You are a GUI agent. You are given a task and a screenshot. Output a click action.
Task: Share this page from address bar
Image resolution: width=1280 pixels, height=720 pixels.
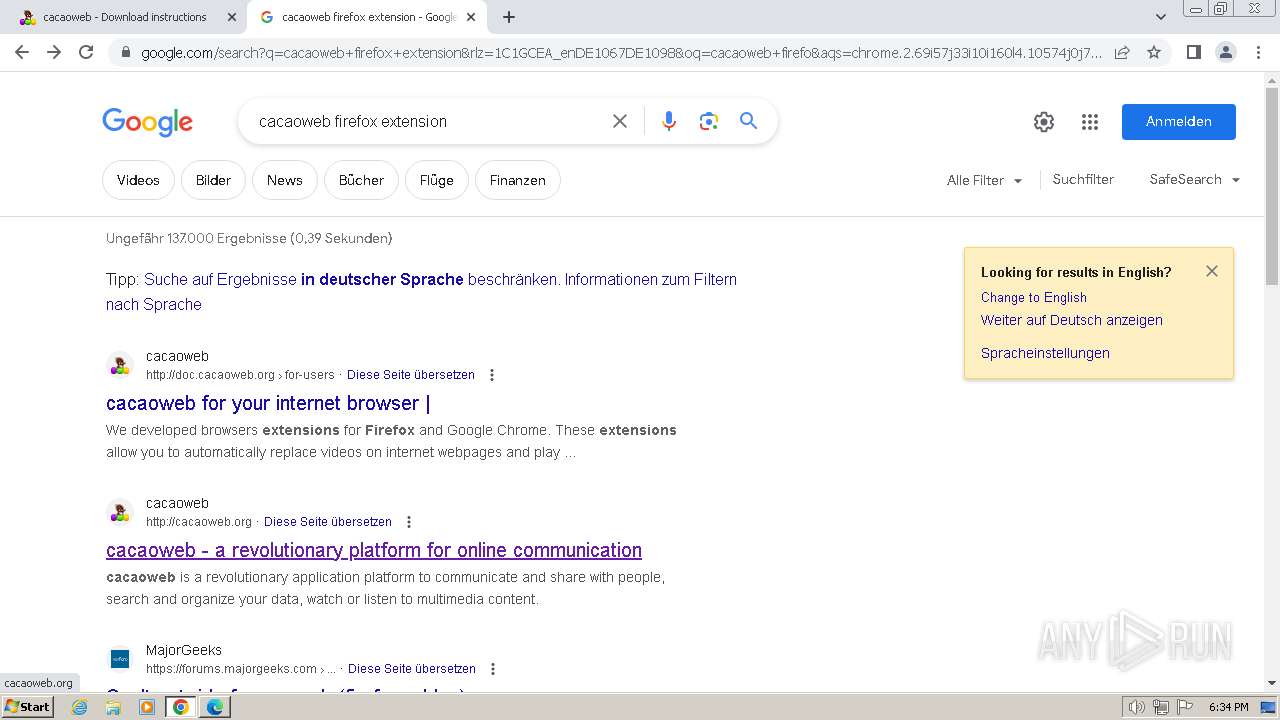click(1122, 52)
